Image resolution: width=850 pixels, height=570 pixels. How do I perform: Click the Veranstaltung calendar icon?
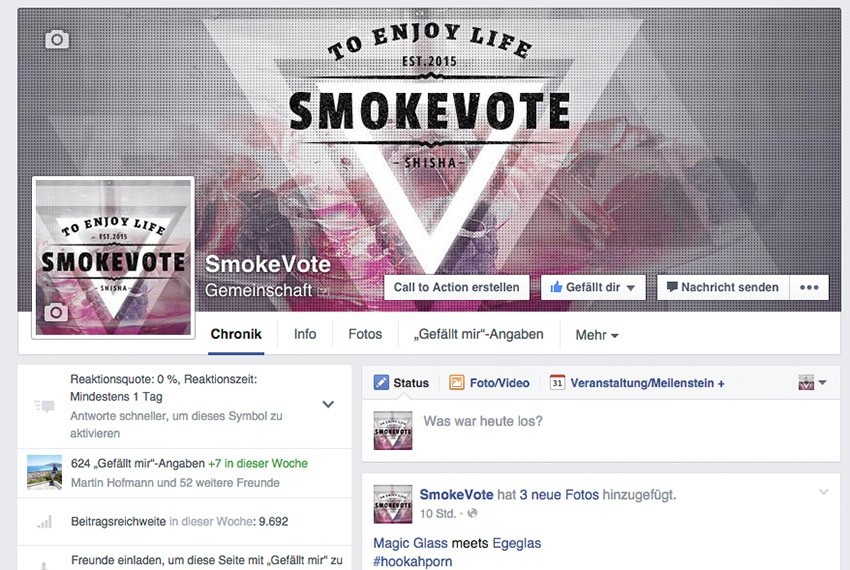557,382
